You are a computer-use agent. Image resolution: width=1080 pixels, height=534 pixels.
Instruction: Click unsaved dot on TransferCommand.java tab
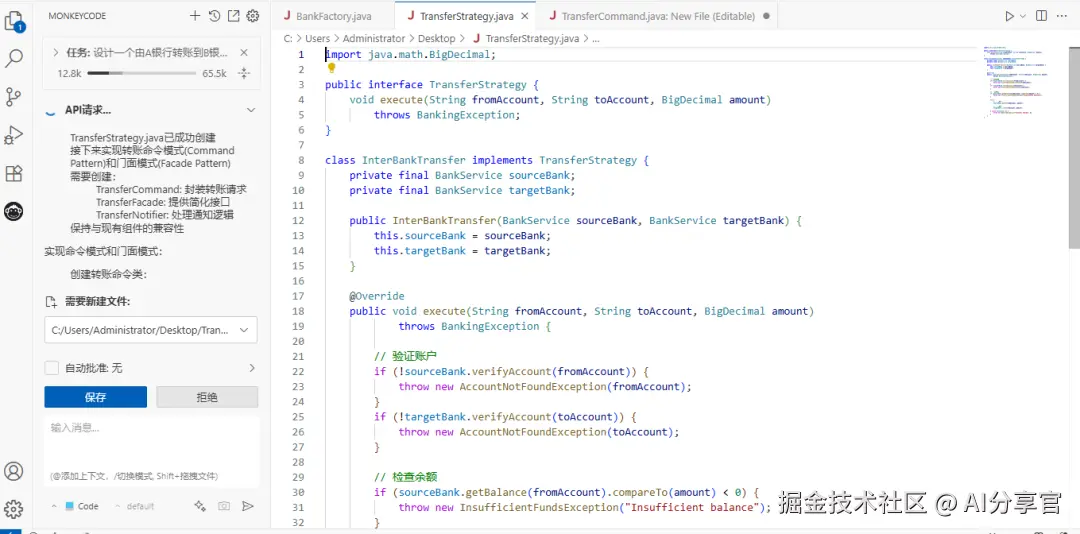click(767, 16)
